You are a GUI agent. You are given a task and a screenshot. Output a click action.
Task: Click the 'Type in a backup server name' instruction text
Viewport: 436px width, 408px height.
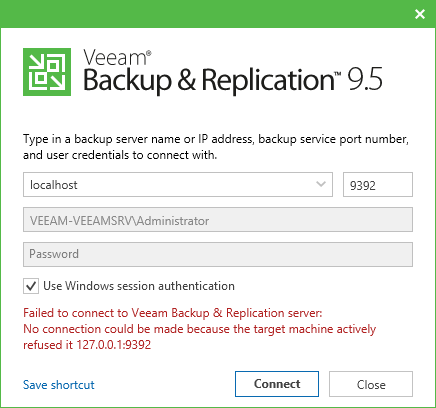click(216, 147)
